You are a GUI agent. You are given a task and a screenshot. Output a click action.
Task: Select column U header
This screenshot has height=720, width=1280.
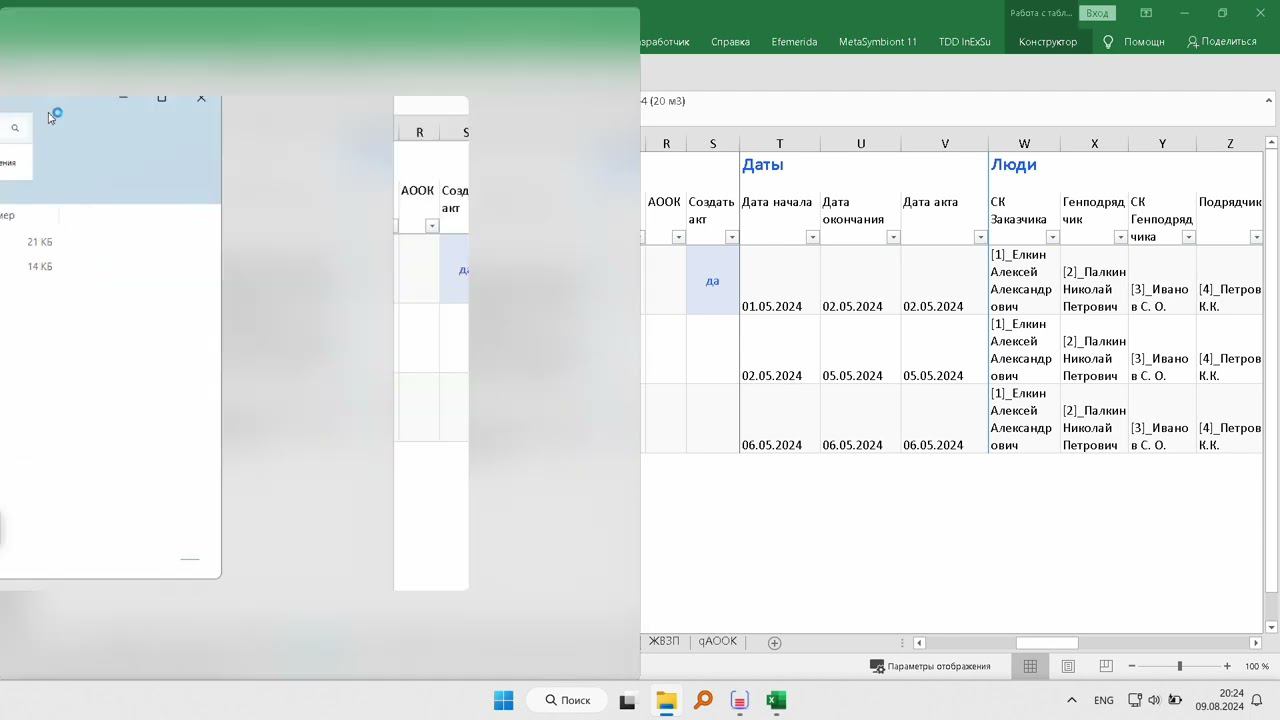point(860,144)
